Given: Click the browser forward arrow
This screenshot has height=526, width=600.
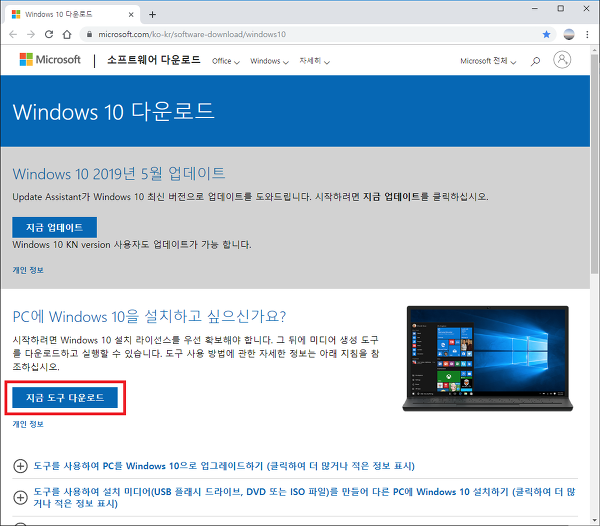Looking at the screenshot, I should pos(31,34).
